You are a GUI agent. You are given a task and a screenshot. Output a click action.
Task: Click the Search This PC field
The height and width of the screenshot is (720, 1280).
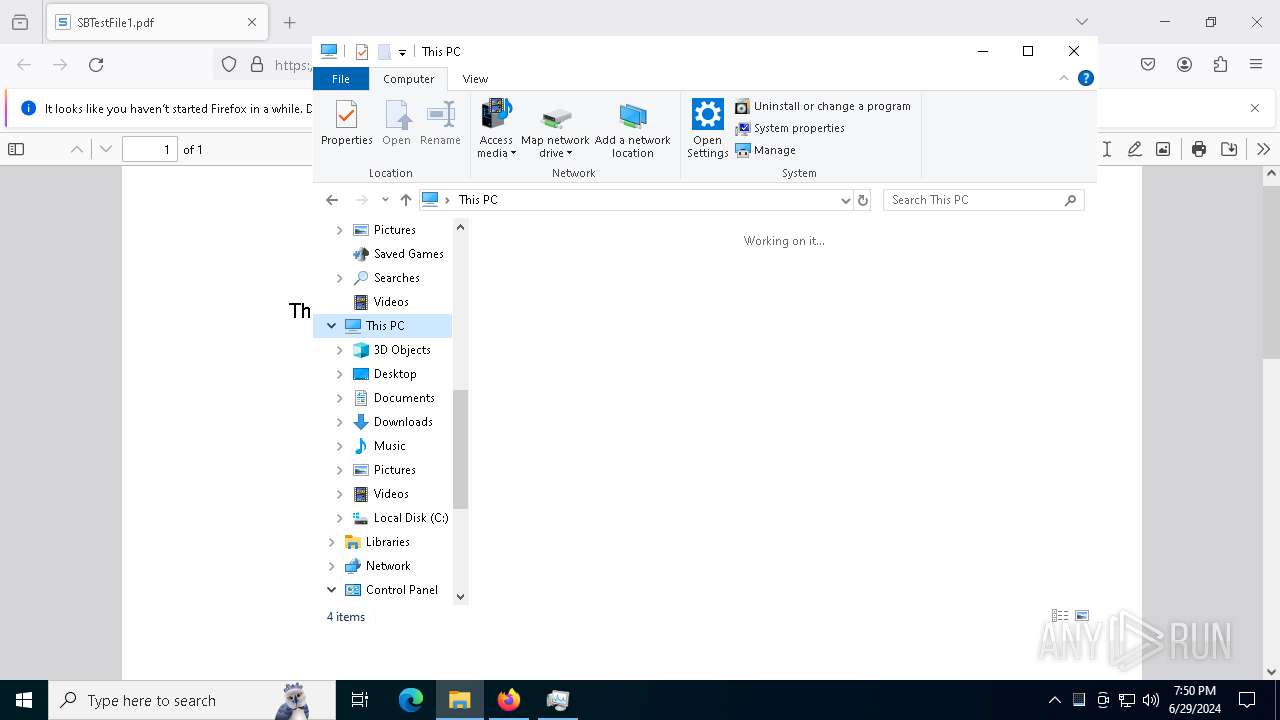(983, 200)
